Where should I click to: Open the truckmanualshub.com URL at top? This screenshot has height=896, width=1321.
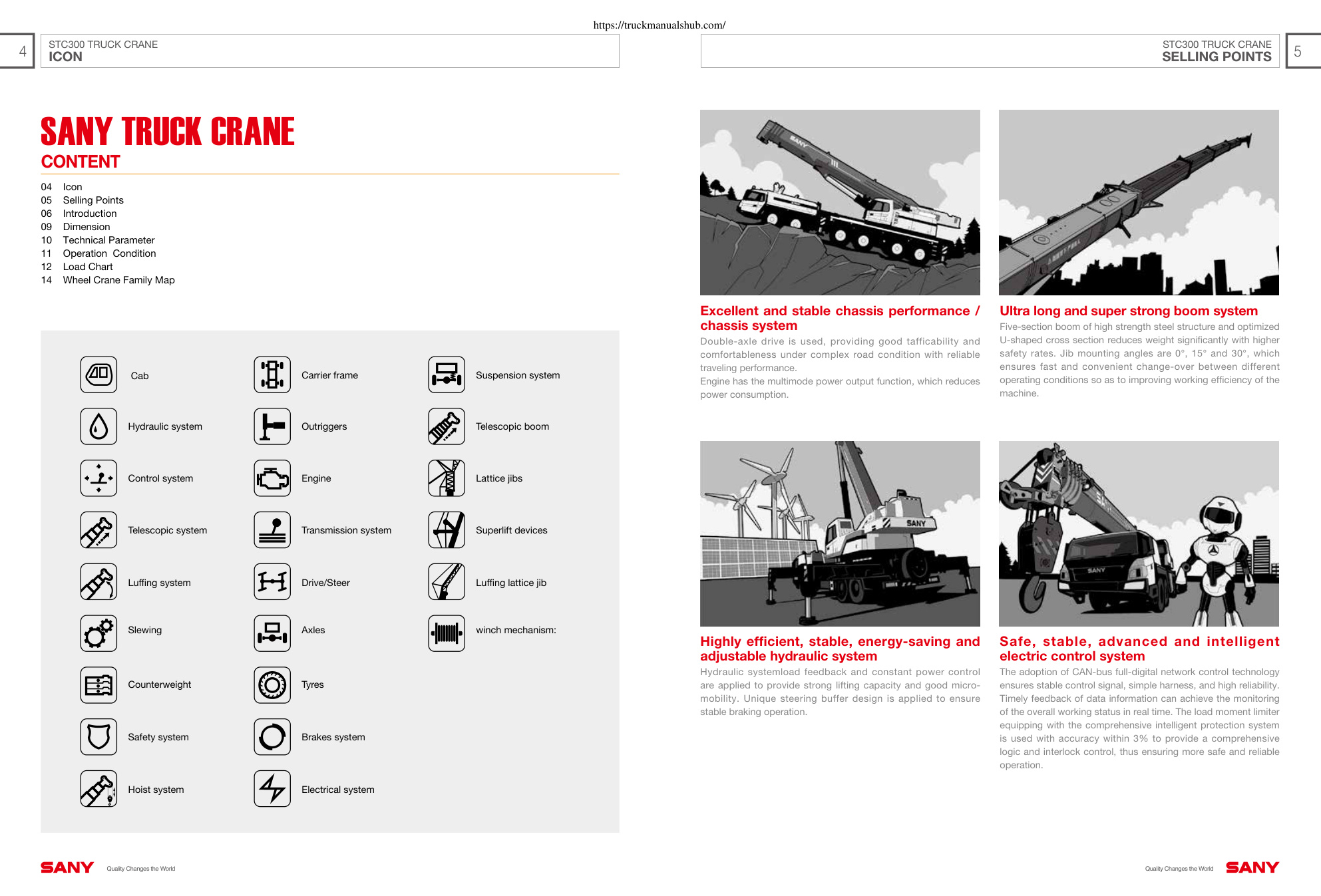[x=660, y=25]
